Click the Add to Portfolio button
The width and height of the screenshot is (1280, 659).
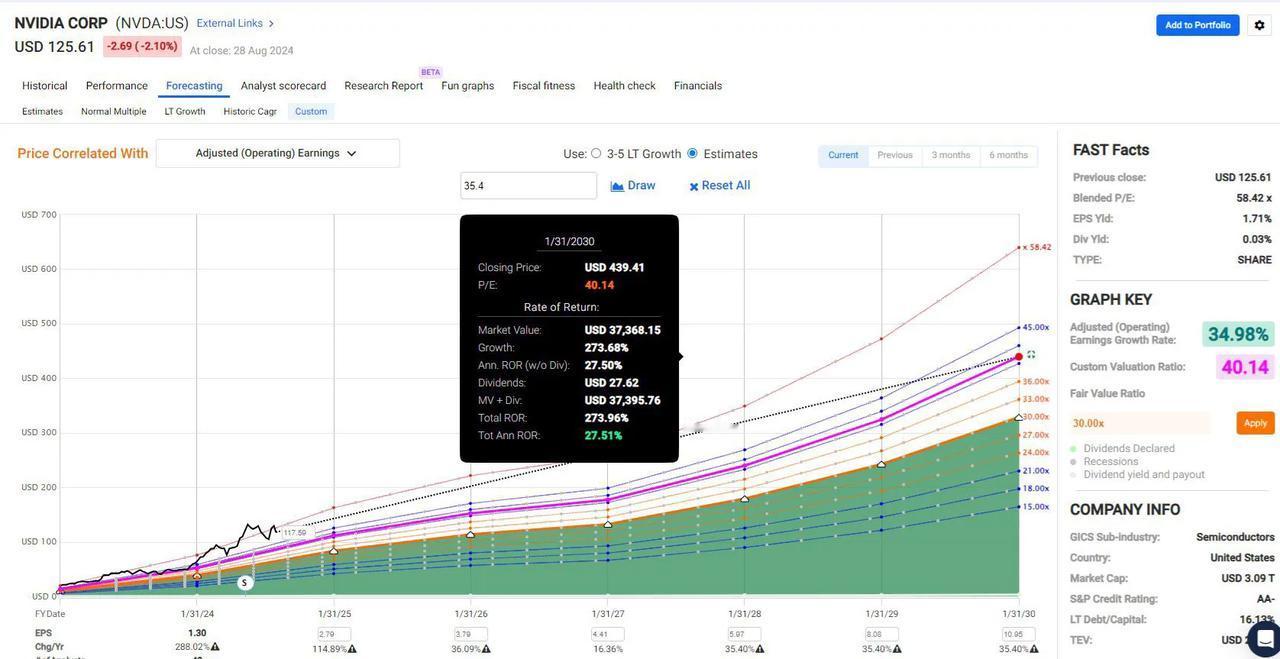tap(1198, 25)
